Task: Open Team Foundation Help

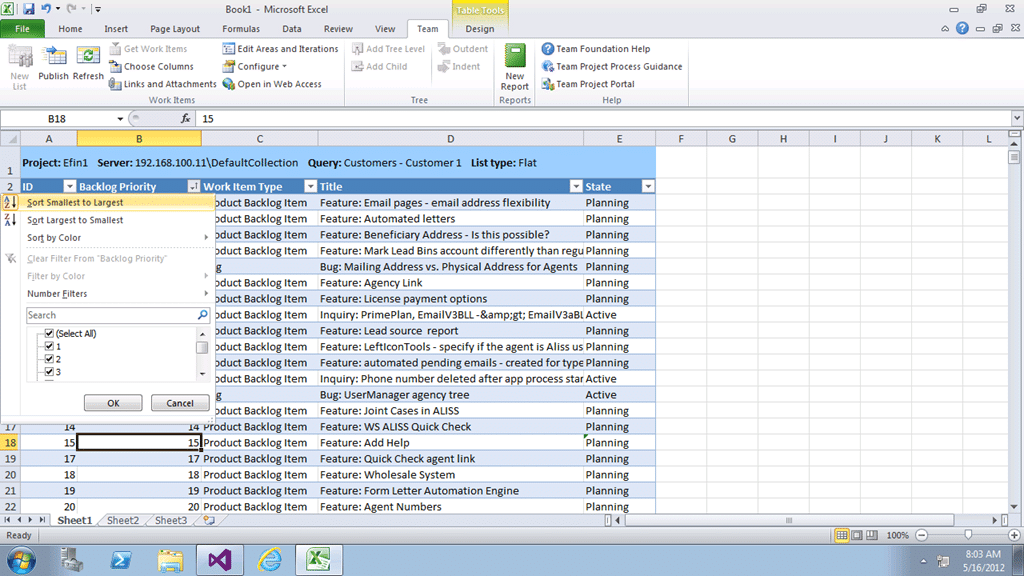Action: coord(596,49)
